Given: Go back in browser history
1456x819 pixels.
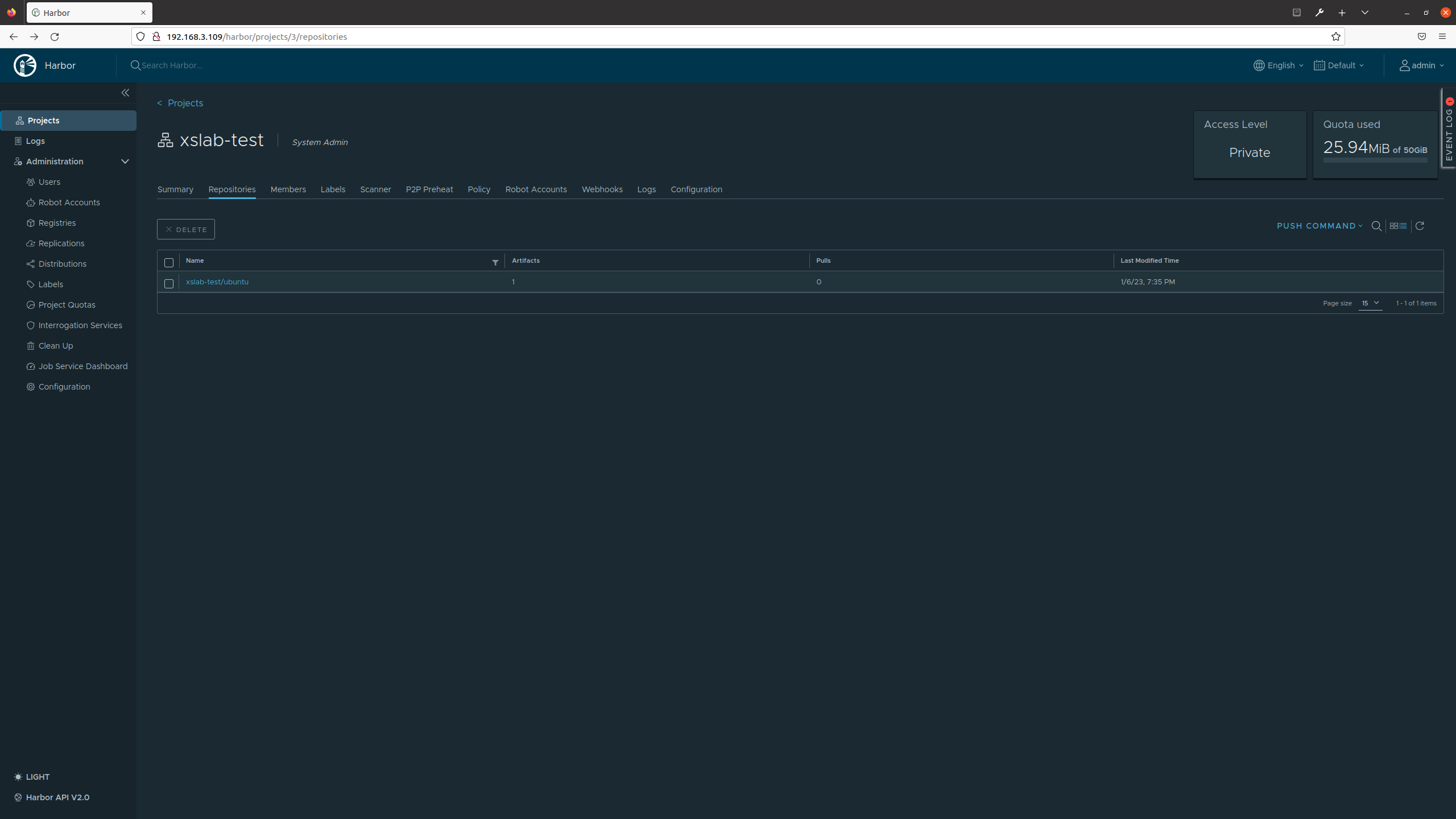Looking at the screenshot, I should click(14, 37).
